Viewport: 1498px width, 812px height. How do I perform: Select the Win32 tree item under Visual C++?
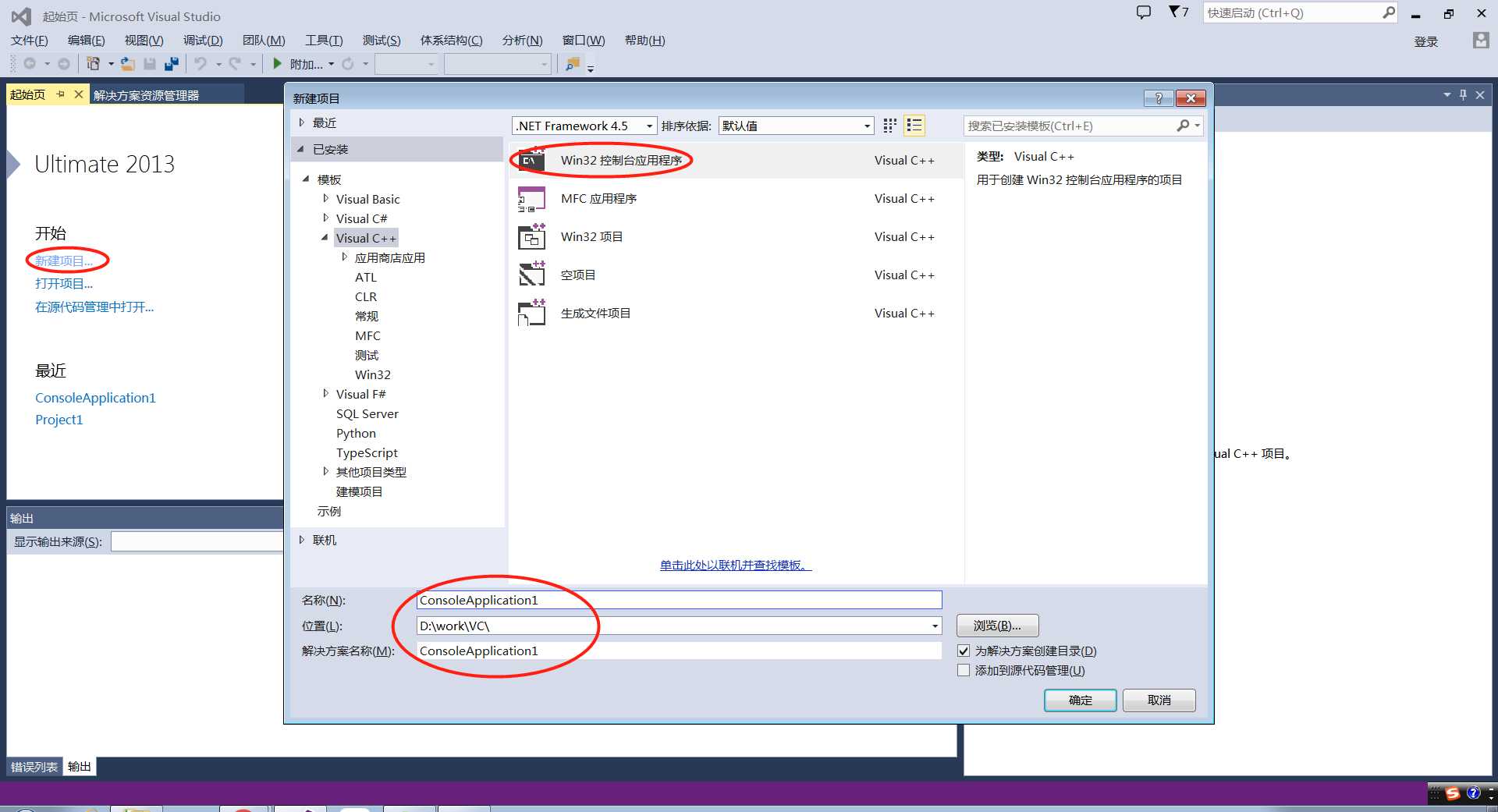tap(373, 374)
